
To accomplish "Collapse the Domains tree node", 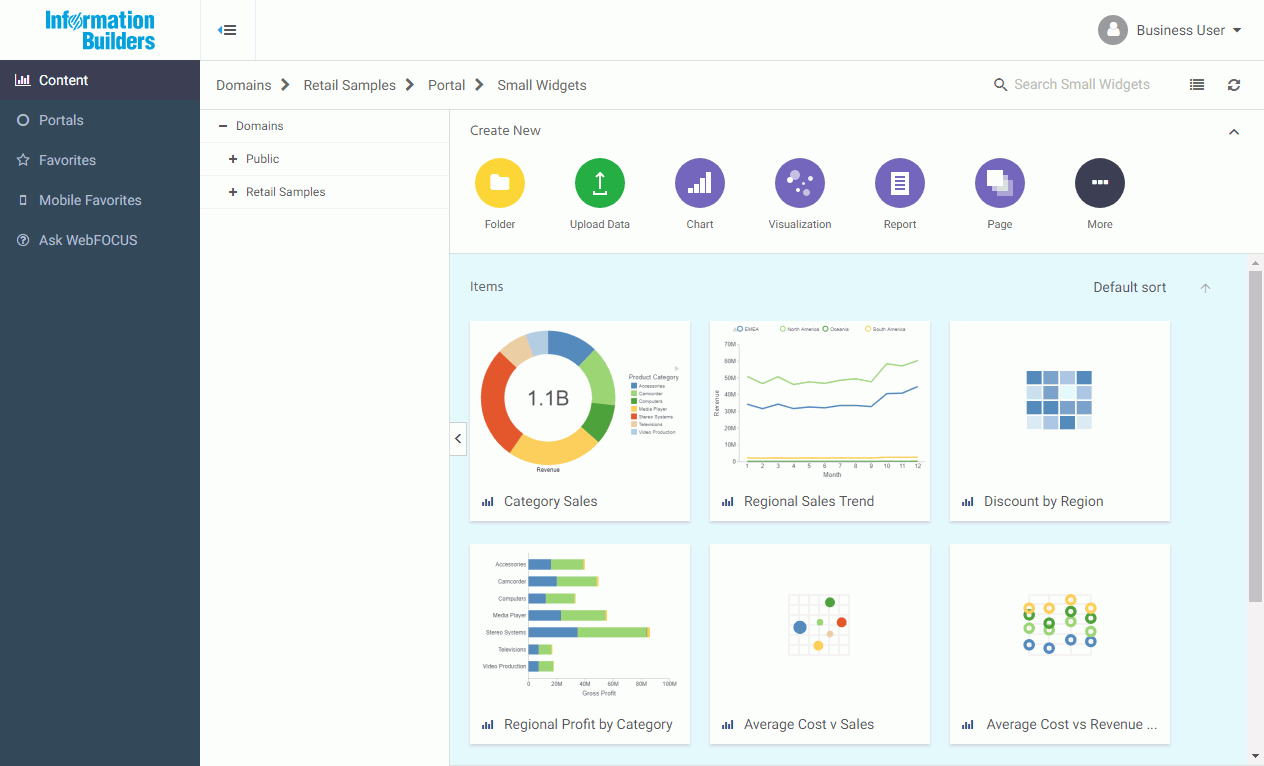I will [x=223, y=126].
